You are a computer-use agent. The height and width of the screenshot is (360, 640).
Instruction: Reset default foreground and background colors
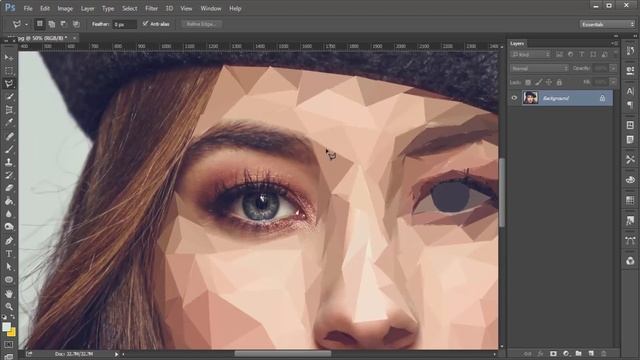(4, 317)
